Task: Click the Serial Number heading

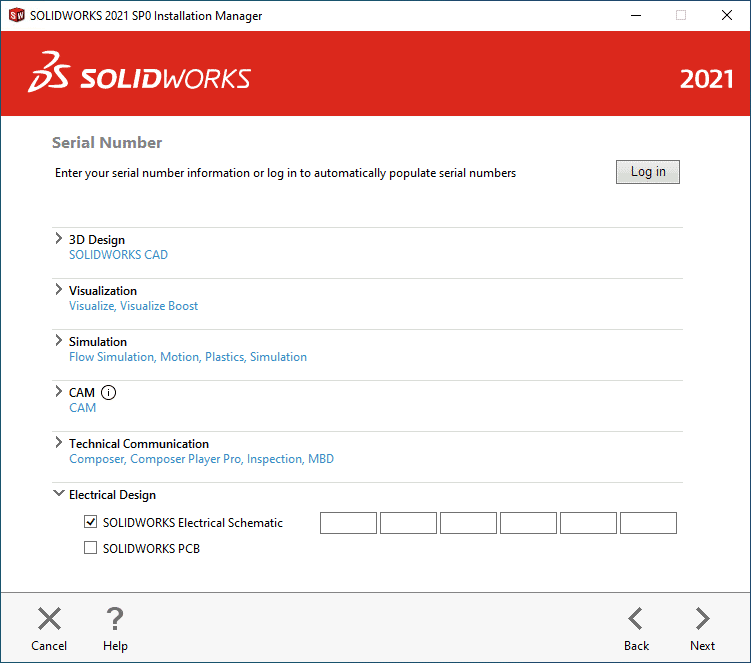Action: click(107, 143)
